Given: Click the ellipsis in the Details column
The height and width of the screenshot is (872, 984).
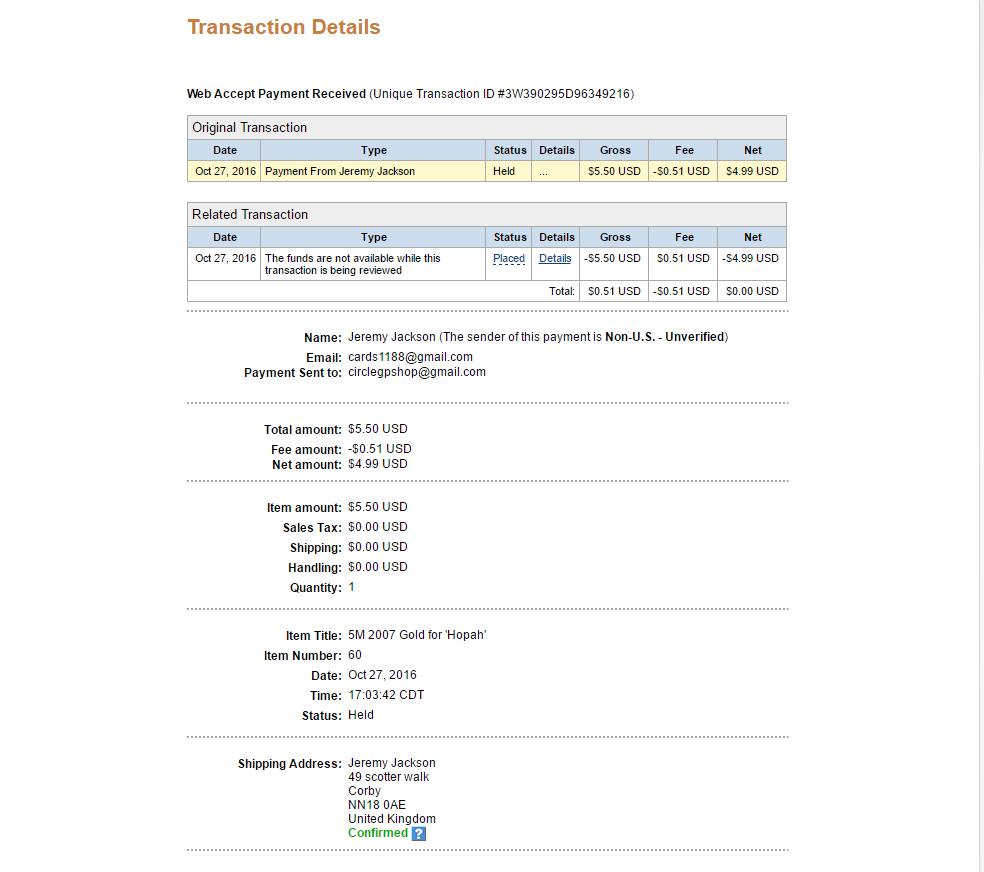Looking at the screenshot, I should [543, 172].
